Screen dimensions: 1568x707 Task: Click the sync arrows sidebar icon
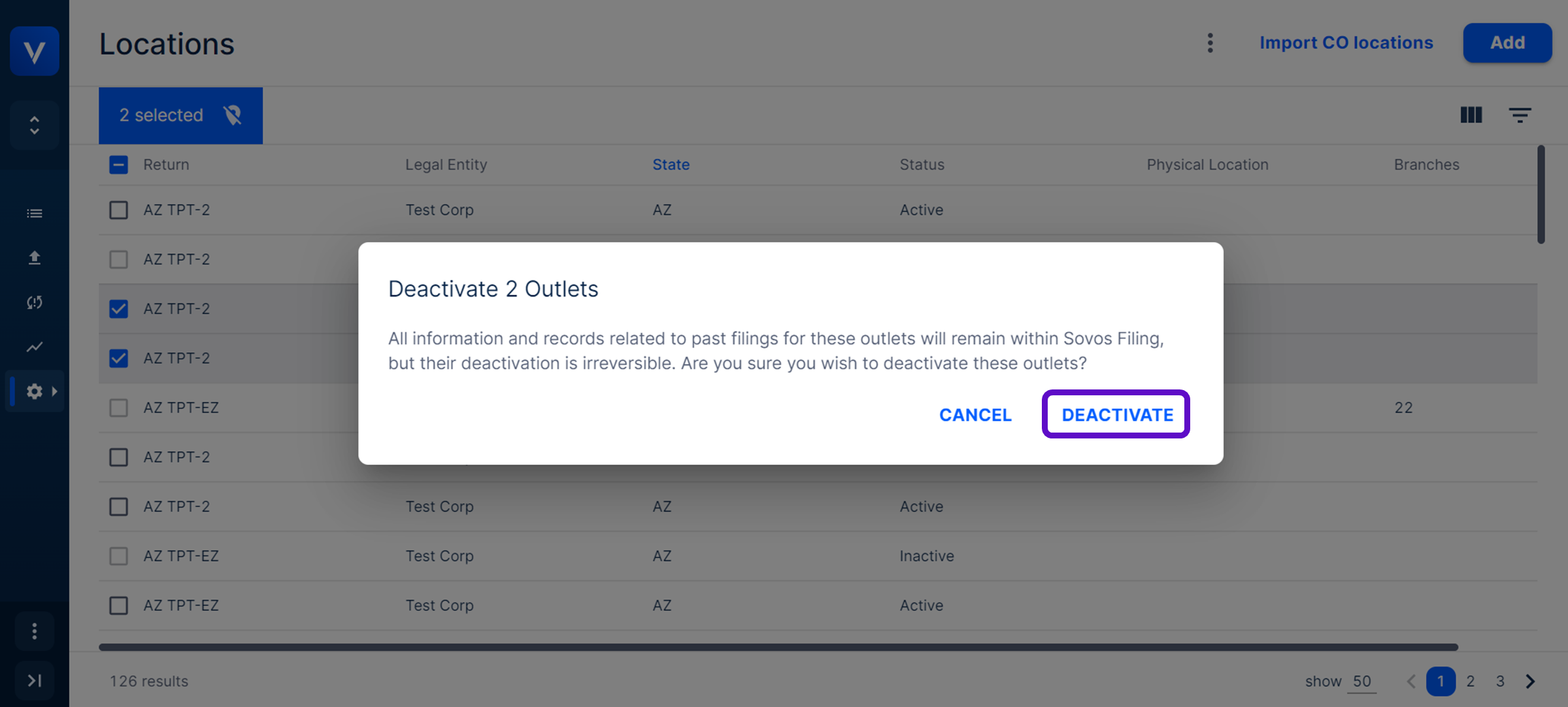pos(35,302)
